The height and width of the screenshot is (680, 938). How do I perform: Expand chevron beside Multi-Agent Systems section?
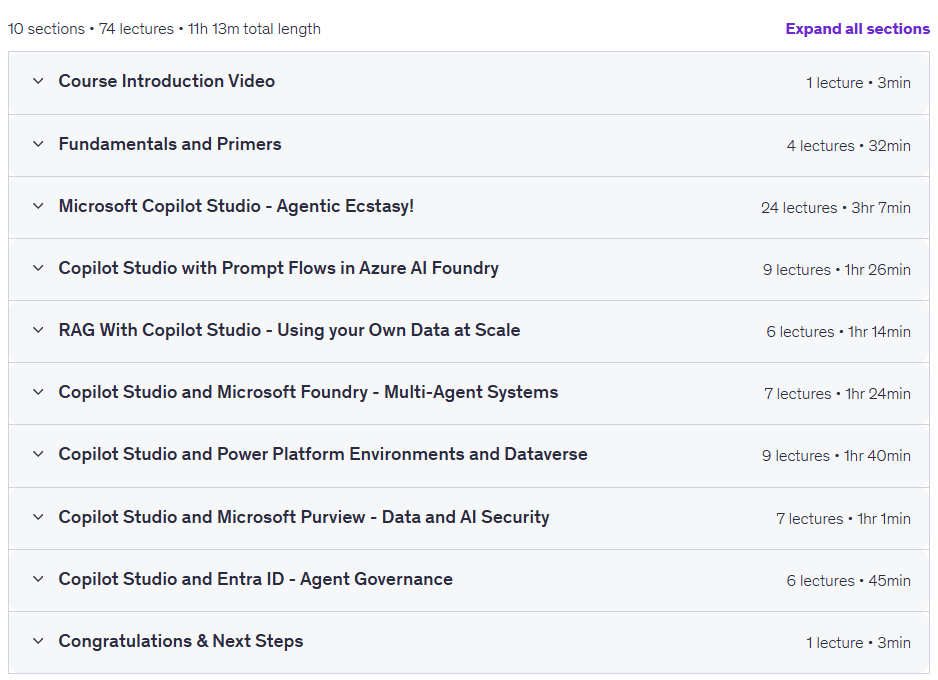point(38,392)
